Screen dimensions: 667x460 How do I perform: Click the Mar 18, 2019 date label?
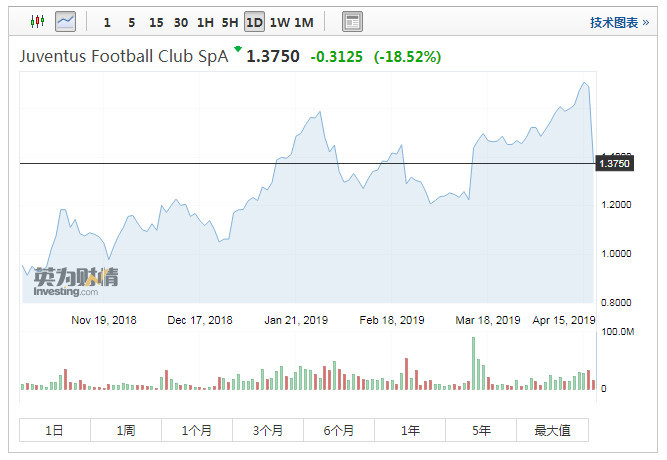pos(488,320)
